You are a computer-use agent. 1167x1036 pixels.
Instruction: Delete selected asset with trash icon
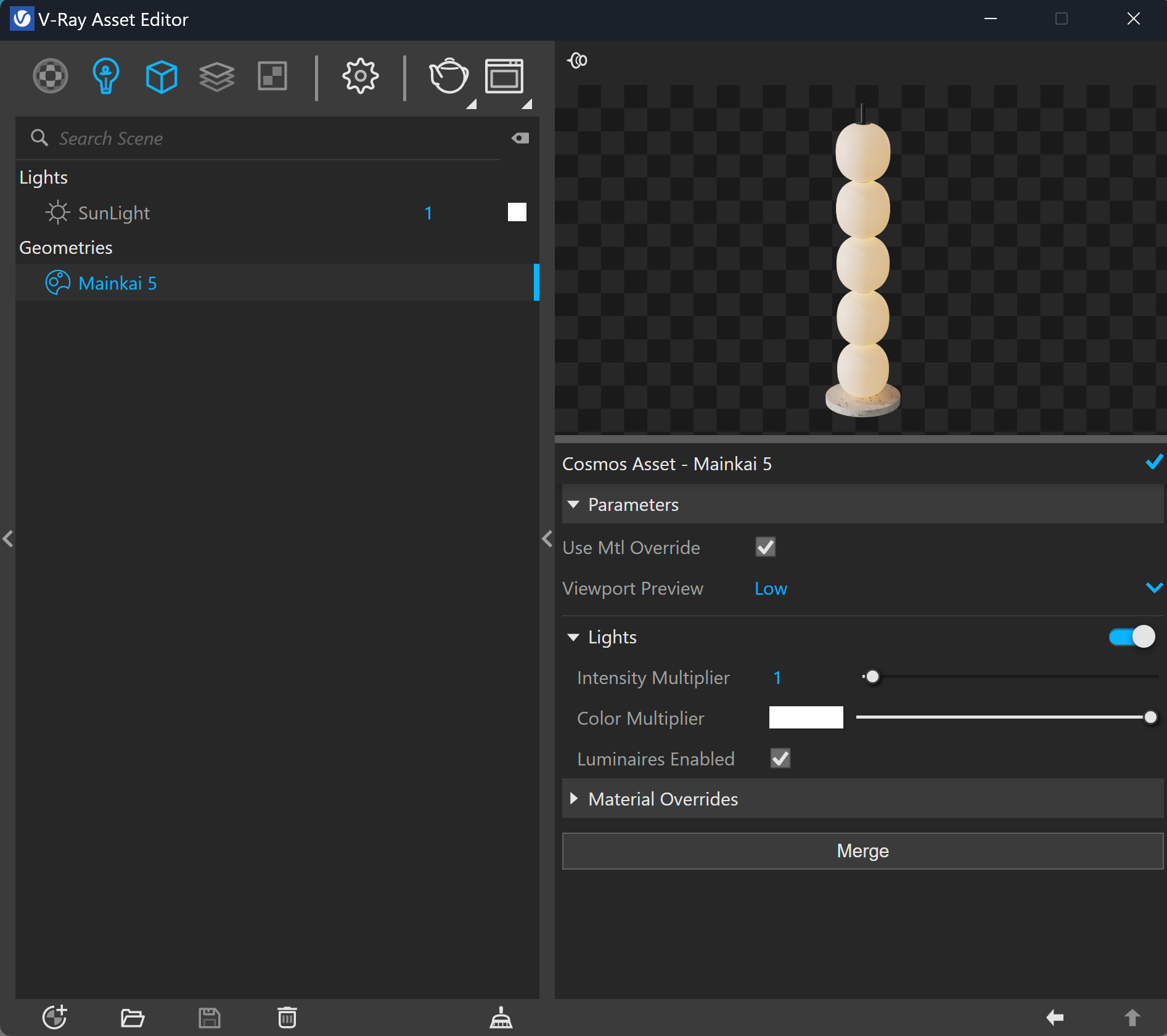pyautogui.click(x=287, y=1018)
